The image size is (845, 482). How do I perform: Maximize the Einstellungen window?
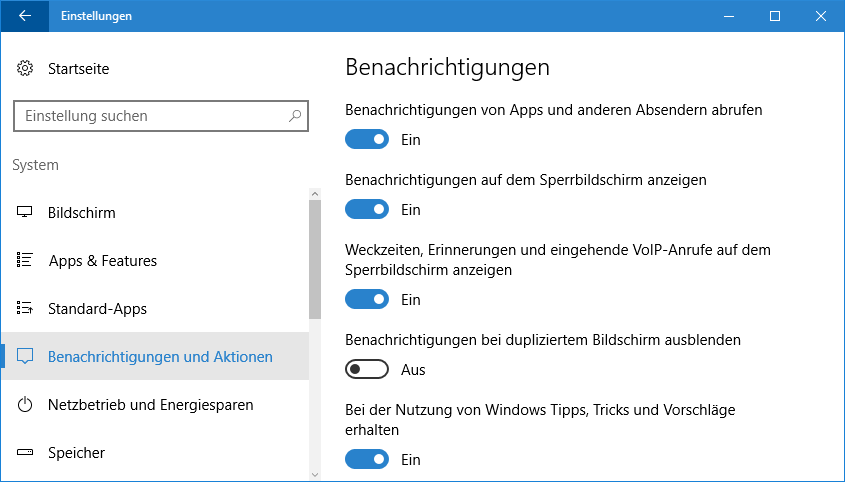click(775, 16)
